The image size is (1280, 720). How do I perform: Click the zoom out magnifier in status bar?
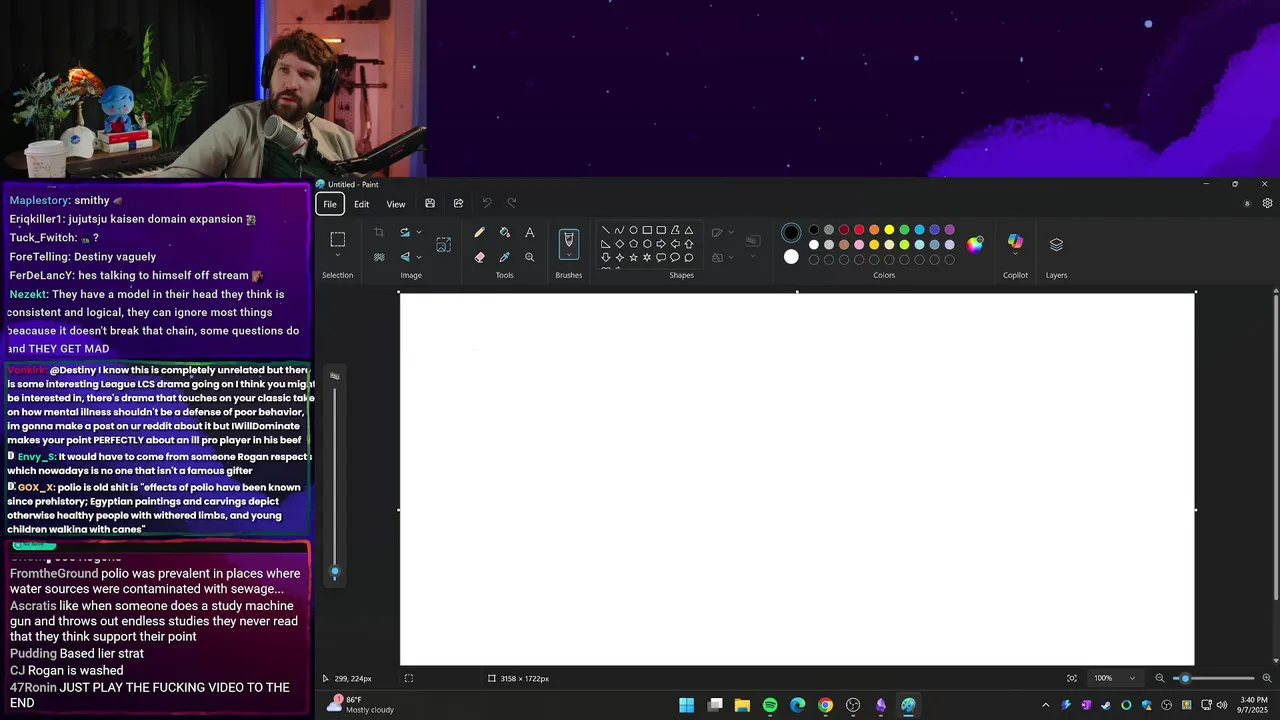coord(1160,678)
